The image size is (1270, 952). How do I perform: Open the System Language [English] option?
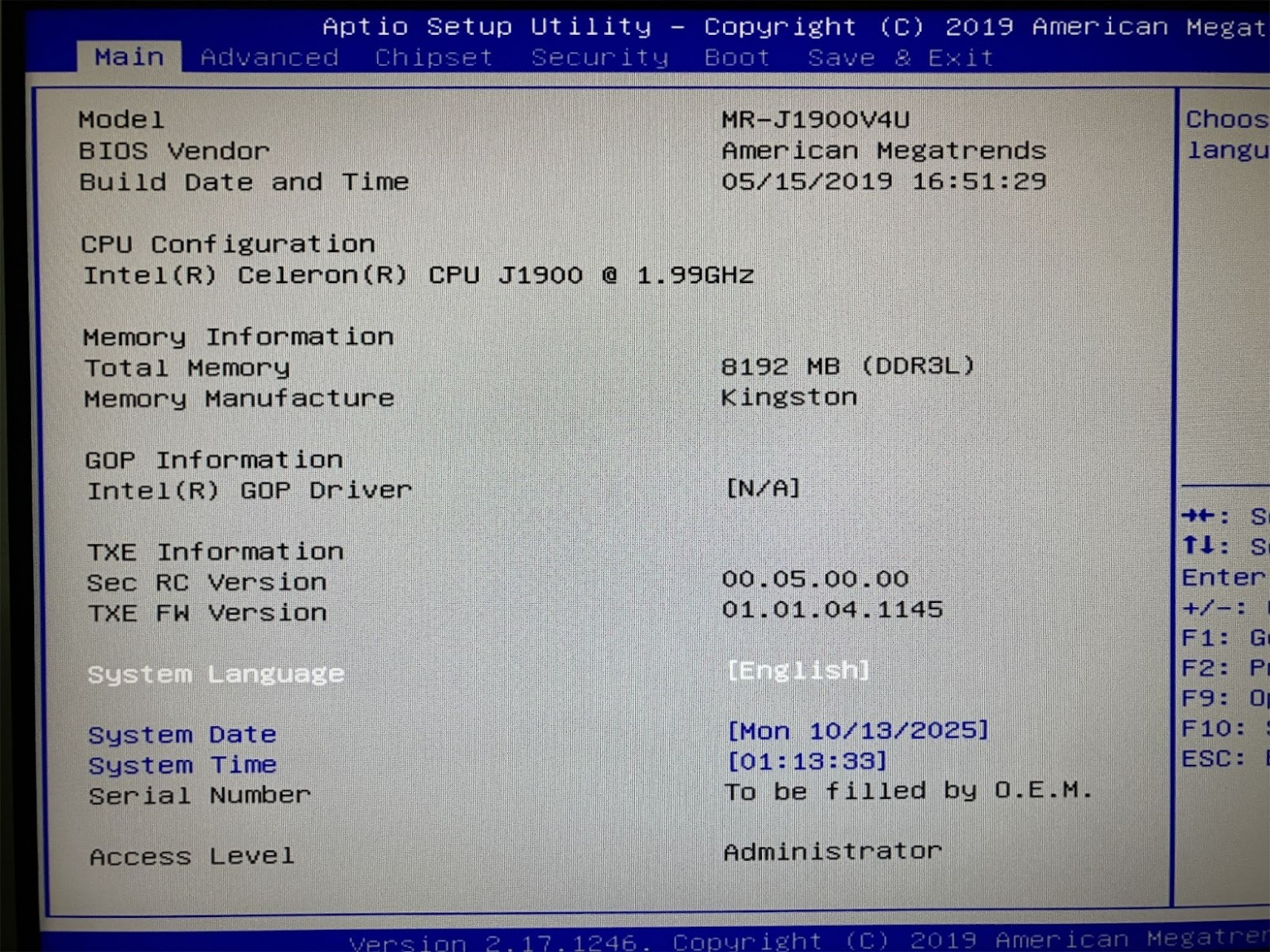[x=798, y=670]
